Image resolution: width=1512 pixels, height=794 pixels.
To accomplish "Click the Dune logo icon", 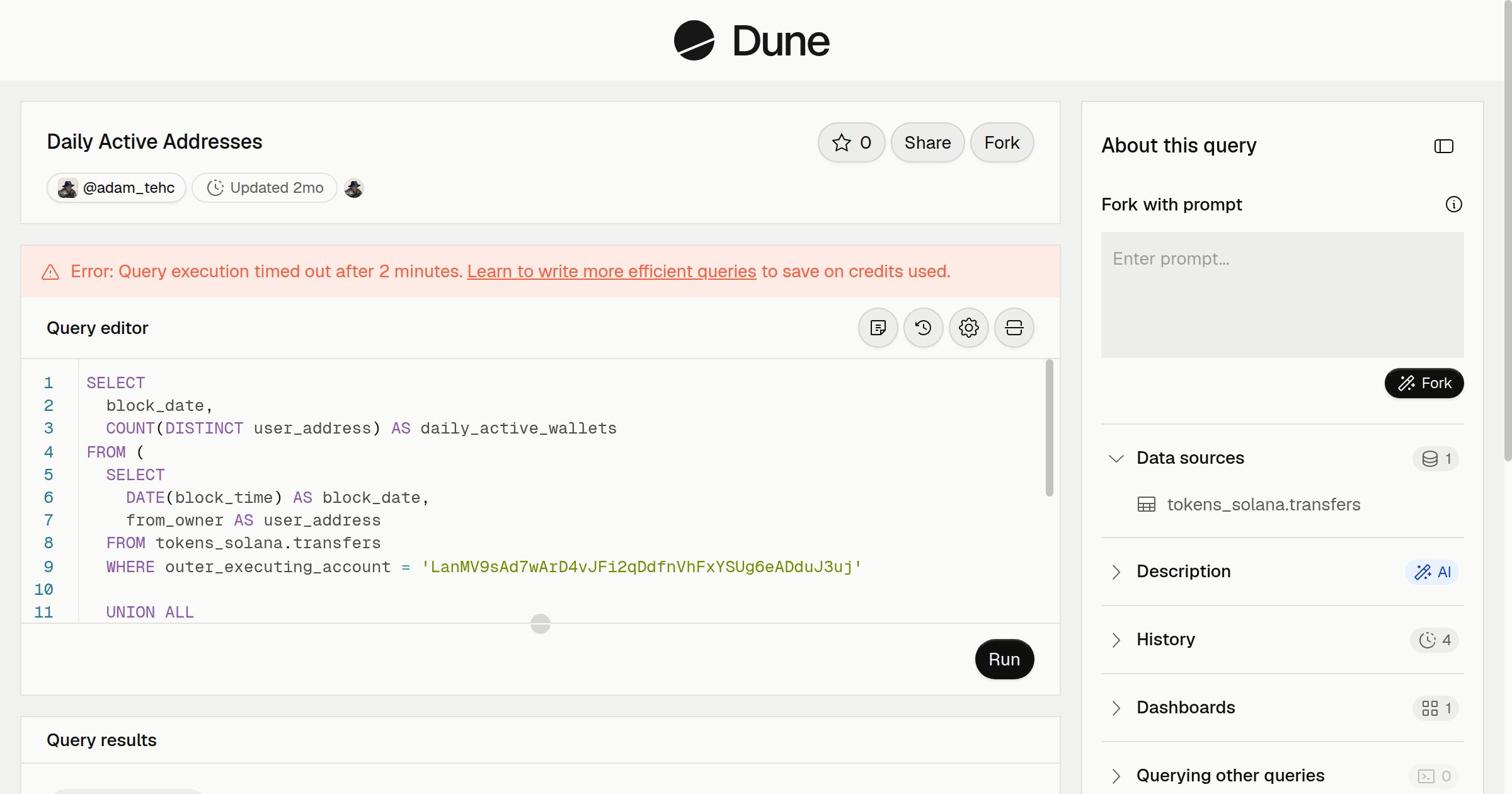I will coord(694,40).
